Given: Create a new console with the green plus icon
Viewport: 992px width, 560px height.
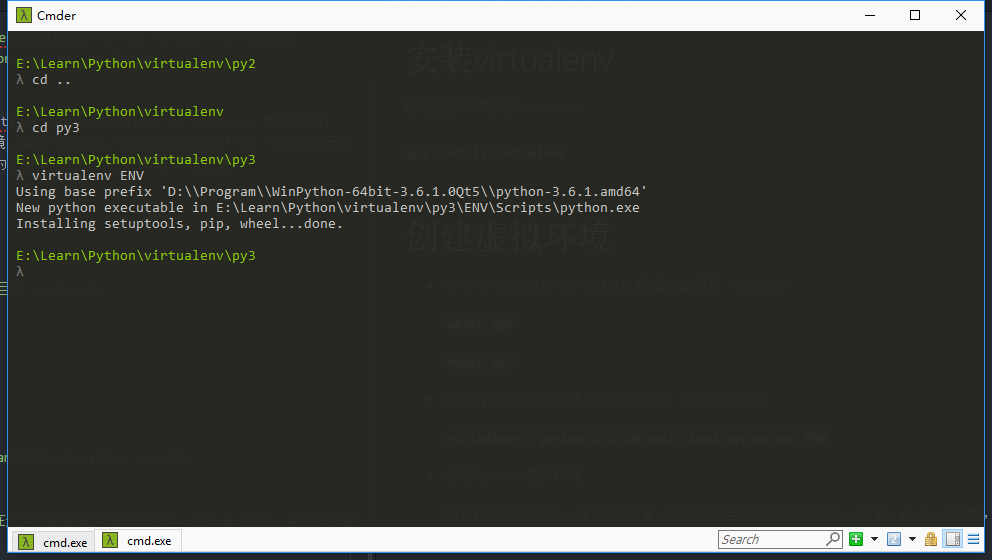Looking at the screenshot, I should click(x=856, y=539).
